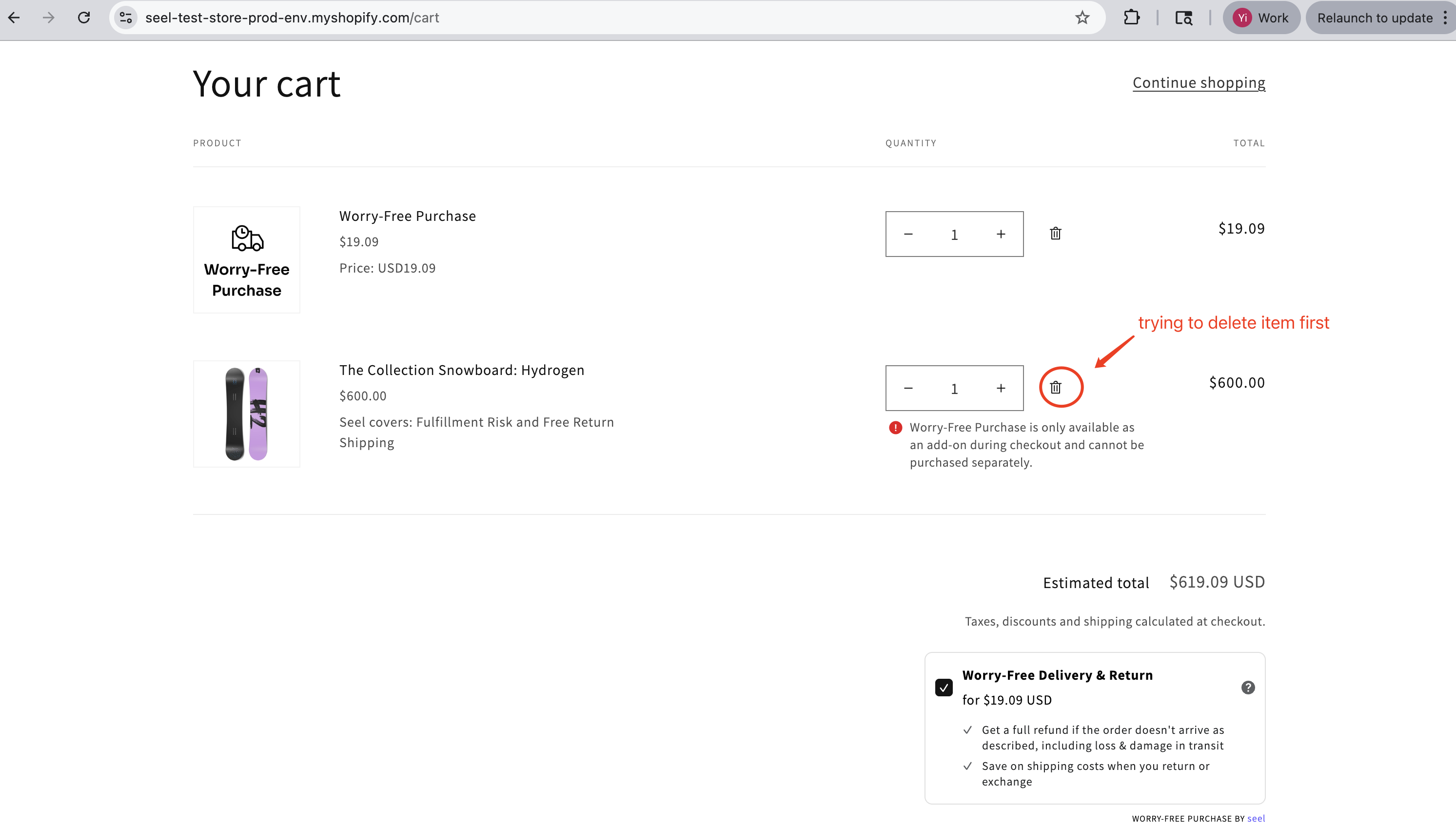Decrease Worry-Free Purchase quantity
Viewport: 1456px width, 827px height.
pyautogui.click(x=908, y=234)
